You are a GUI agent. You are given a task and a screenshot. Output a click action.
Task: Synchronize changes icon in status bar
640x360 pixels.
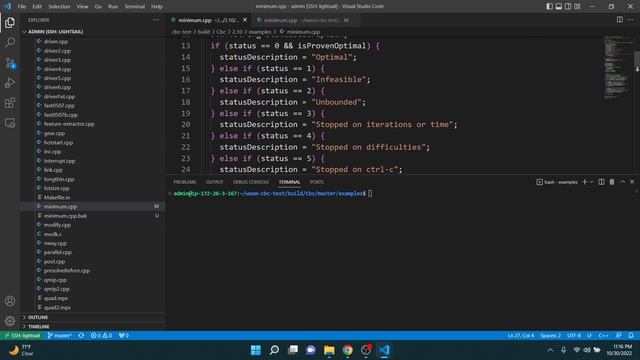coord(81,336)
